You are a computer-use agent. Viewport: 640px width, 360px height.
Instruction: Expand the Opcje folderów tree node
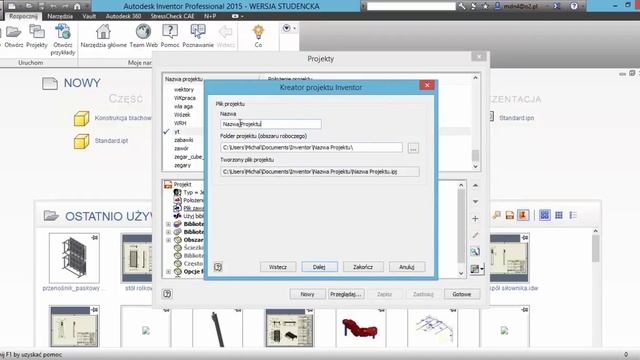pyautogui.click(x=168, y=271)
